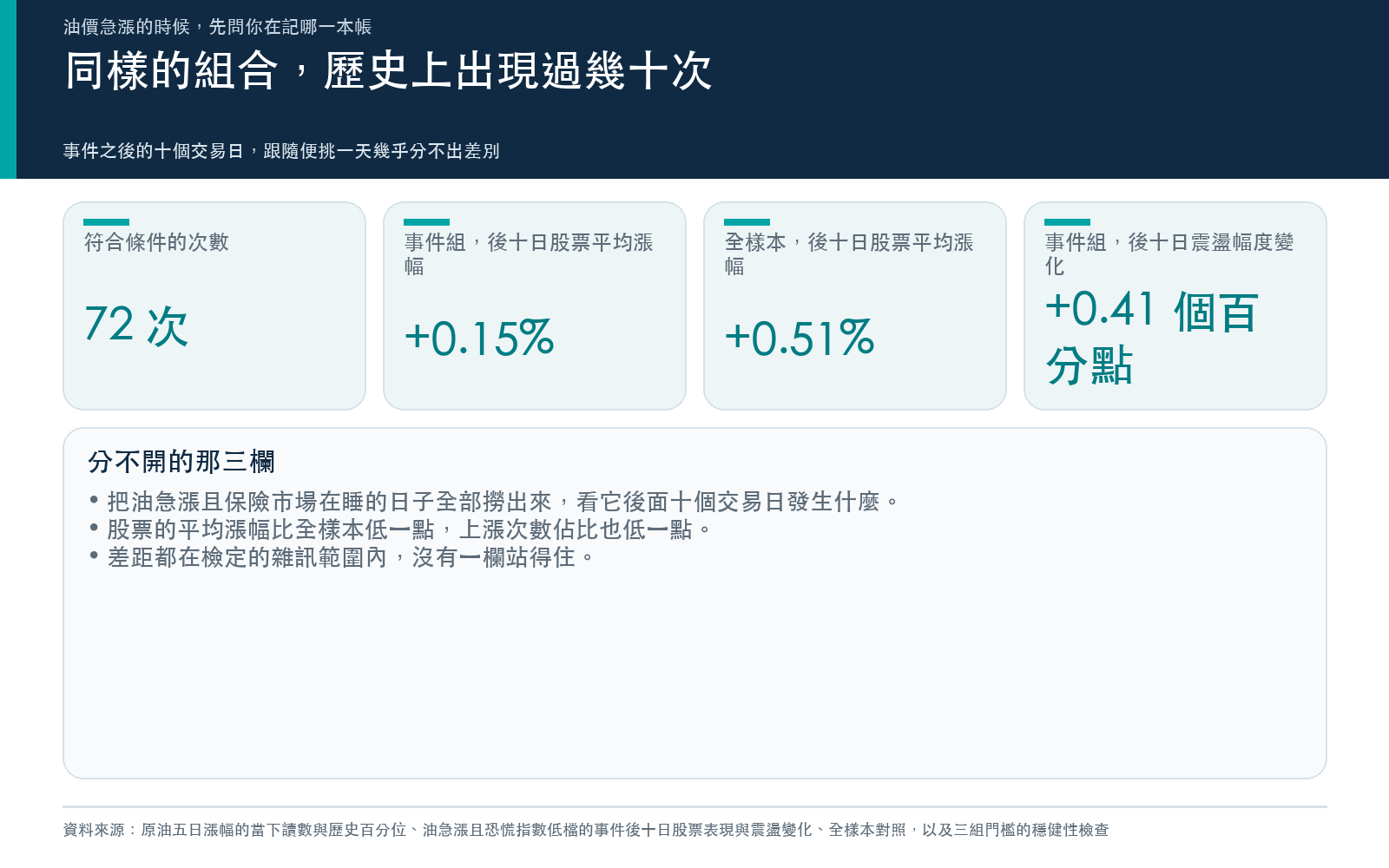Click the value +0.15%
The image size is (1389, 868).
pos(479,338)
